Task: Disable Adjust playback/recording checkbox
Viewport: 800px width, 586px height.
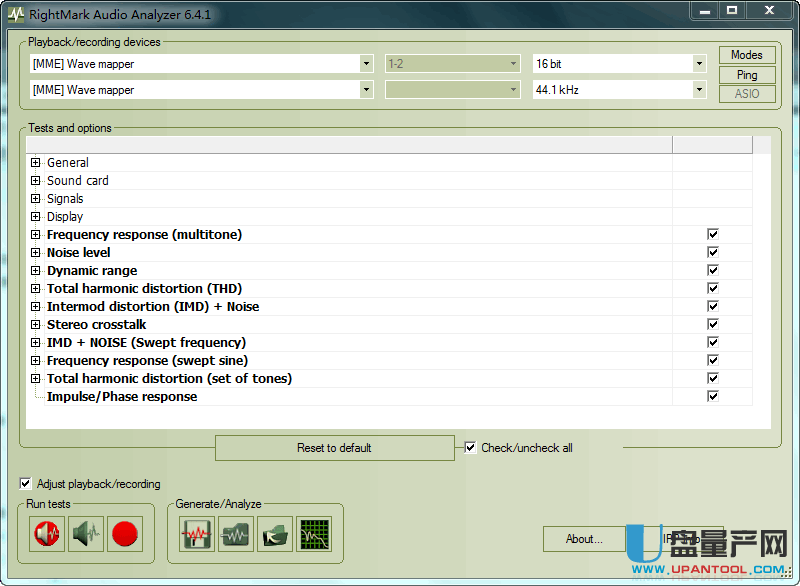Action: tap(26, 484)
